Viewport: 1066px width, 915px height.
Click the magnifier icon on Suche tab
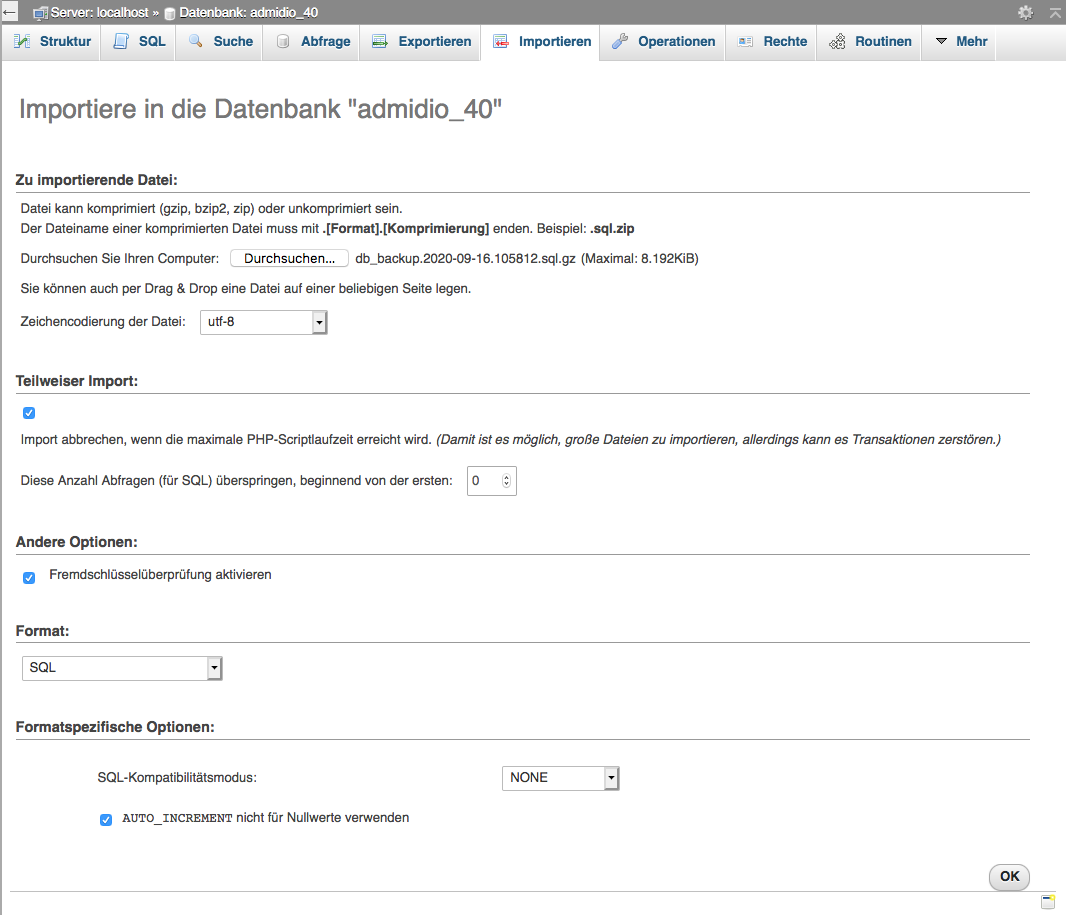[196, 42]
